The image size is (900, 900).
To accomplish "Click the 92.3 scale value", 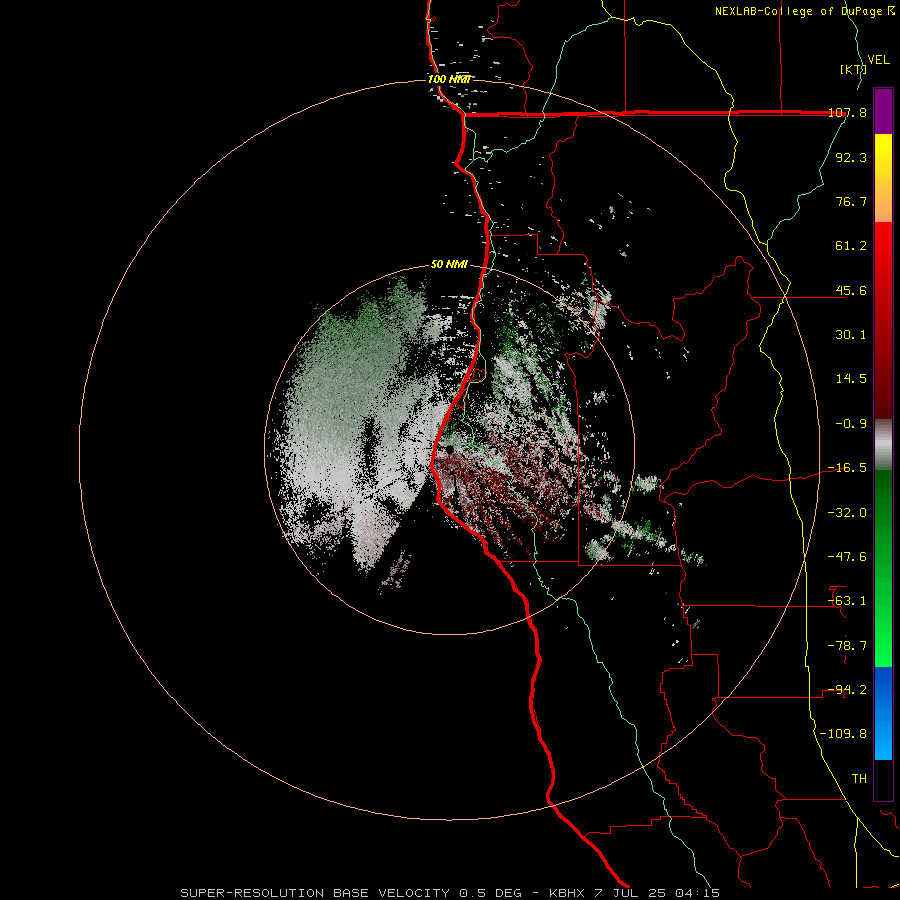I will pos(851,157).
